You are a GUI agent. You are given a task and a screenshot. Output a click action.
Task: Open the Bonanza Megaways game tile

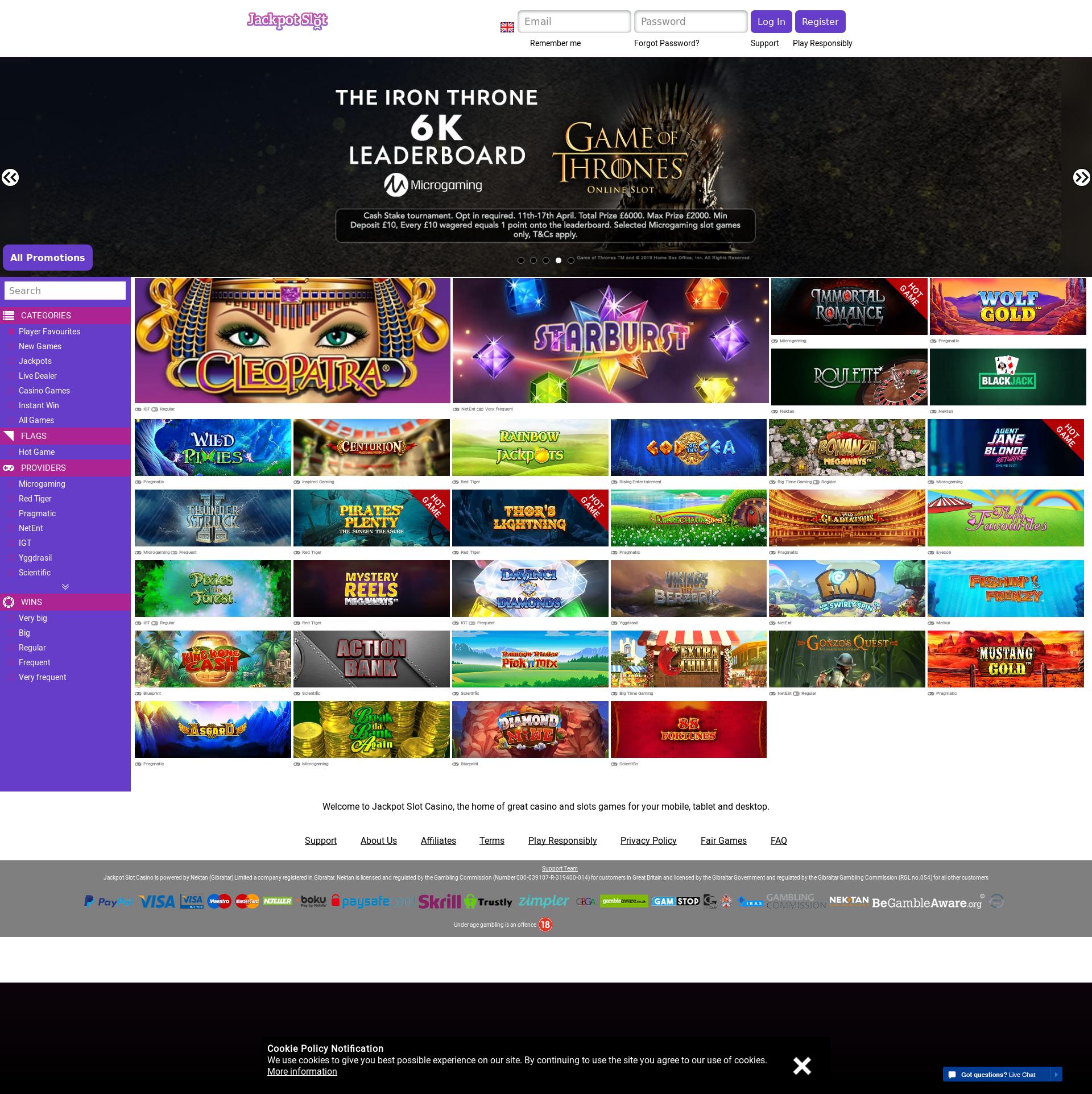[x=847, y=447]
